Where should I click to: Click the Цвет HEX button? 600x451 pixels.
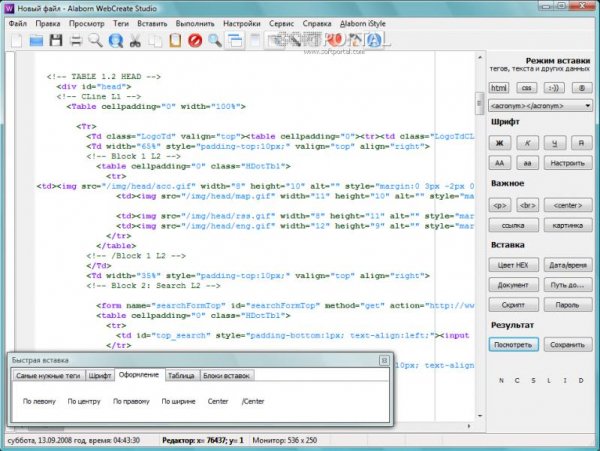tap(513, 265)
